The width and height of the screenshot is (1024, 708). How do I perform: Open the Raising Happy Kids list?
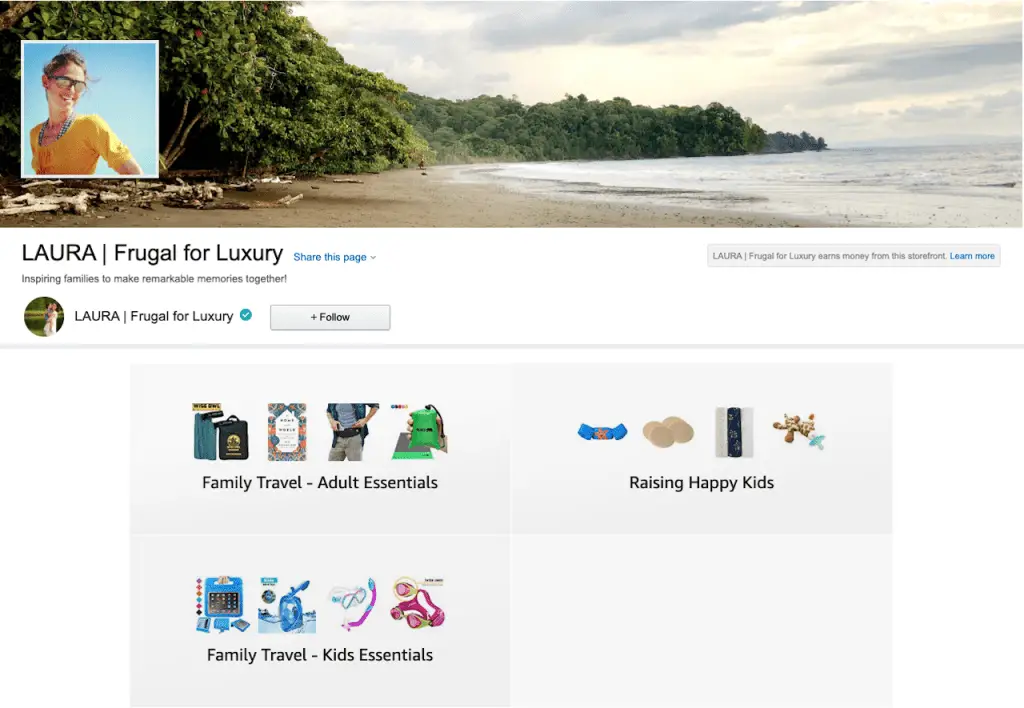click(701, 483)
